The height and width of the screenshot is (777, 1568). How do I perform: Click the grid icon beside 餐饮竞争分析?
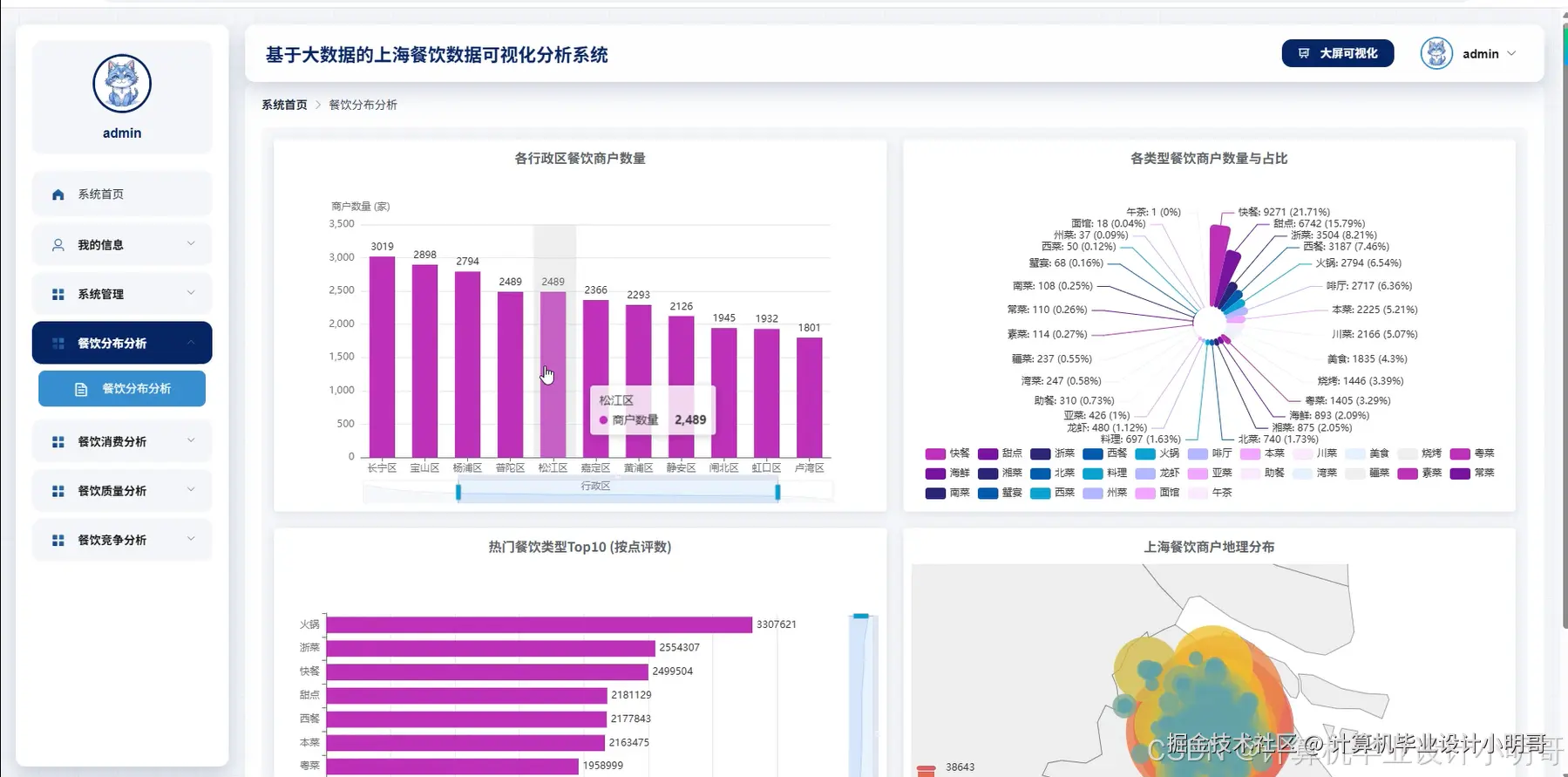point(58,540)
